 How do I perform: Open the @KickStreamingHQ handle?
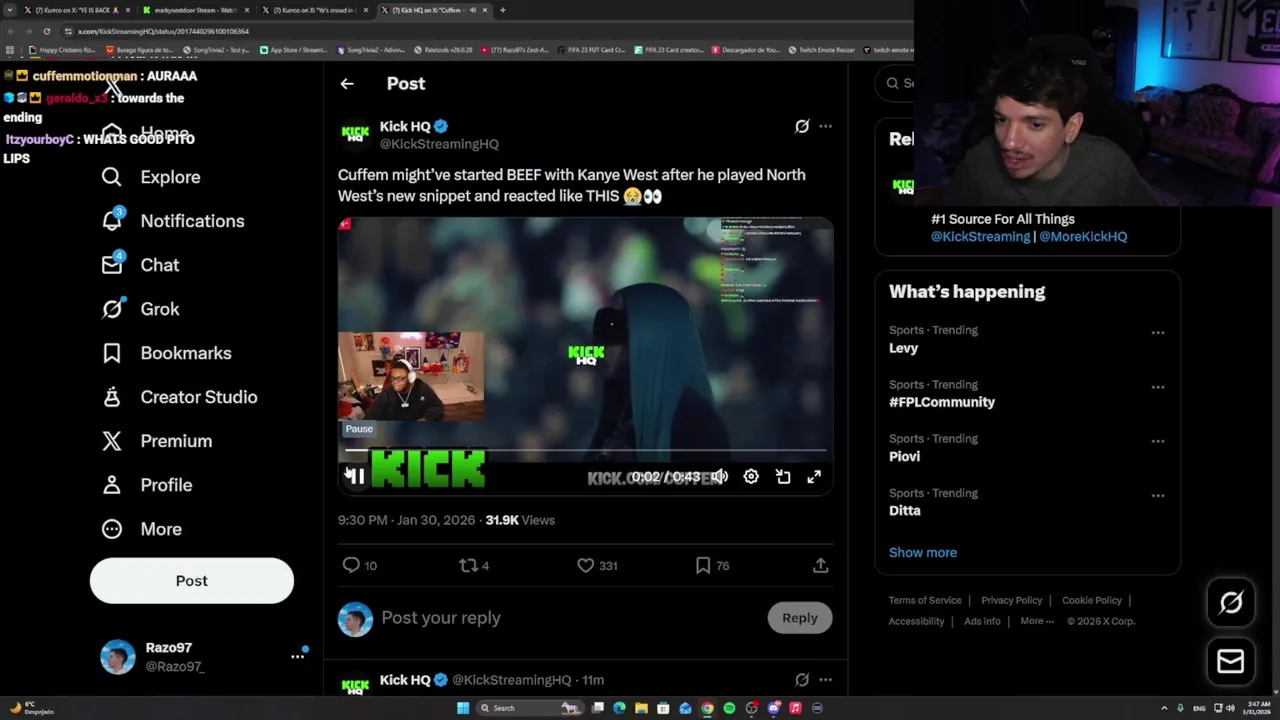click(x=439, y=144)
